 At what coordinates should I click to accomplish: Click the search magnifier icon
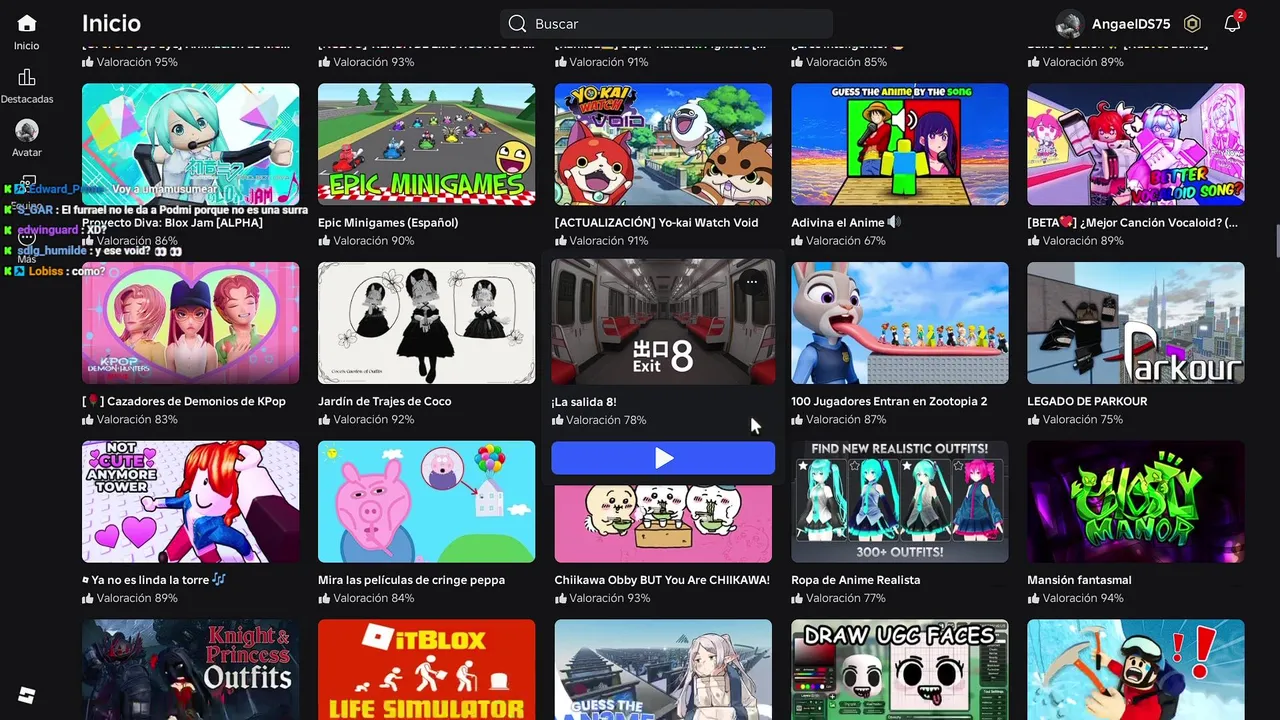pos(516,24)
